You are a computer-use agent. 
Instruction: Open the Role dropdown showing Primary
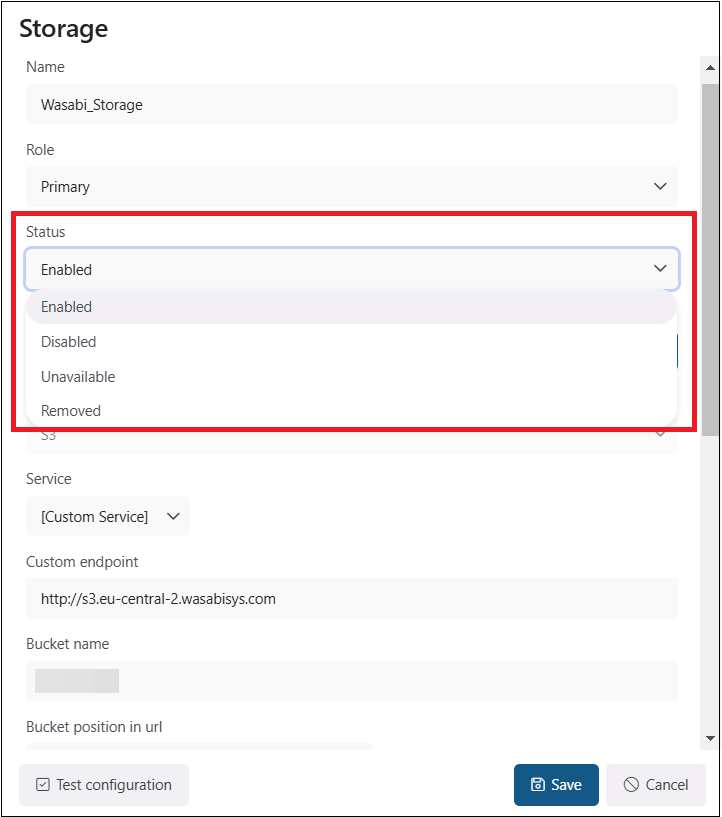pyautogui.click(x=351, y=187)
